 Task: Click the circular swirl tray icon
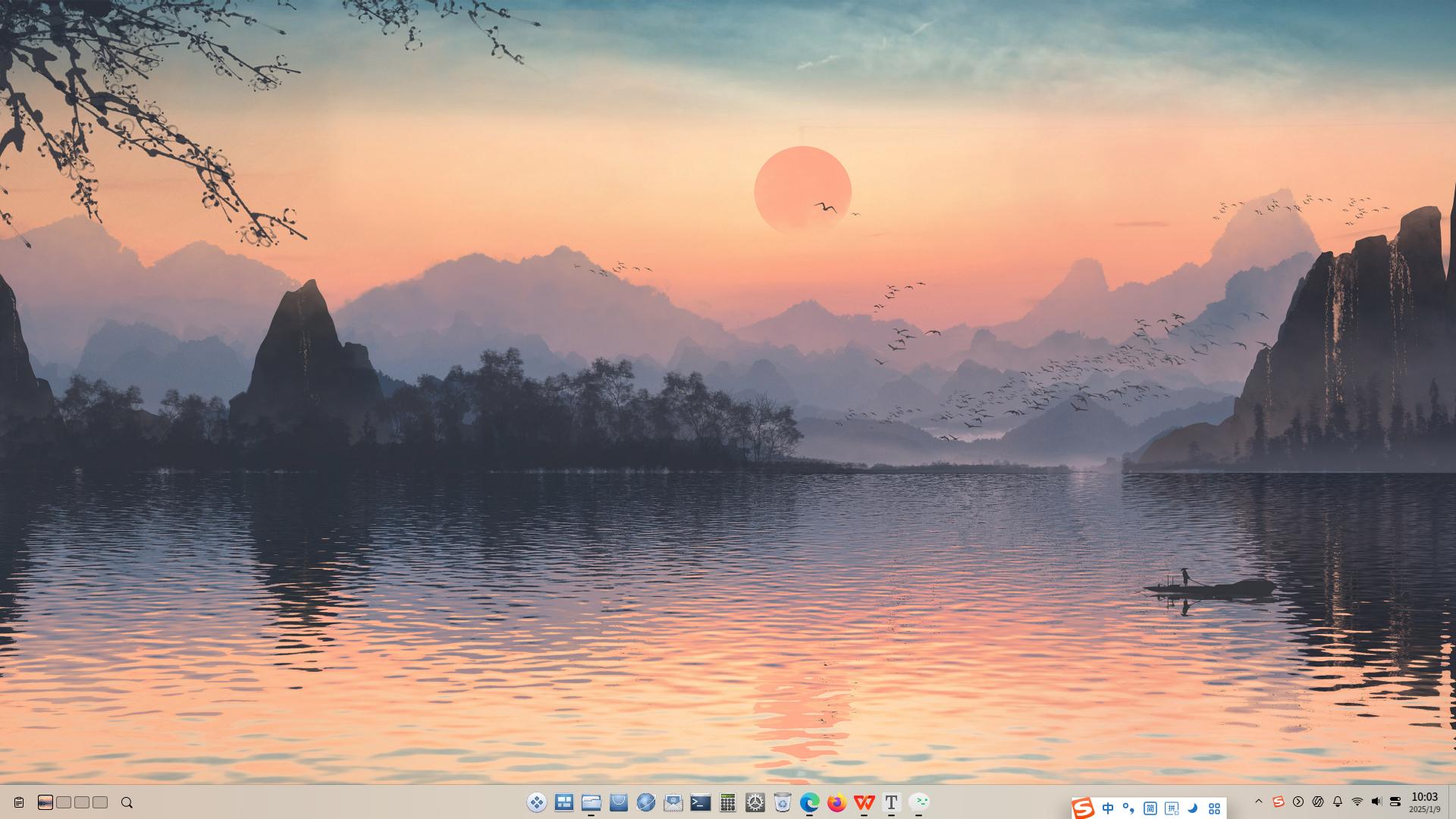click(x=1318, y=802)
